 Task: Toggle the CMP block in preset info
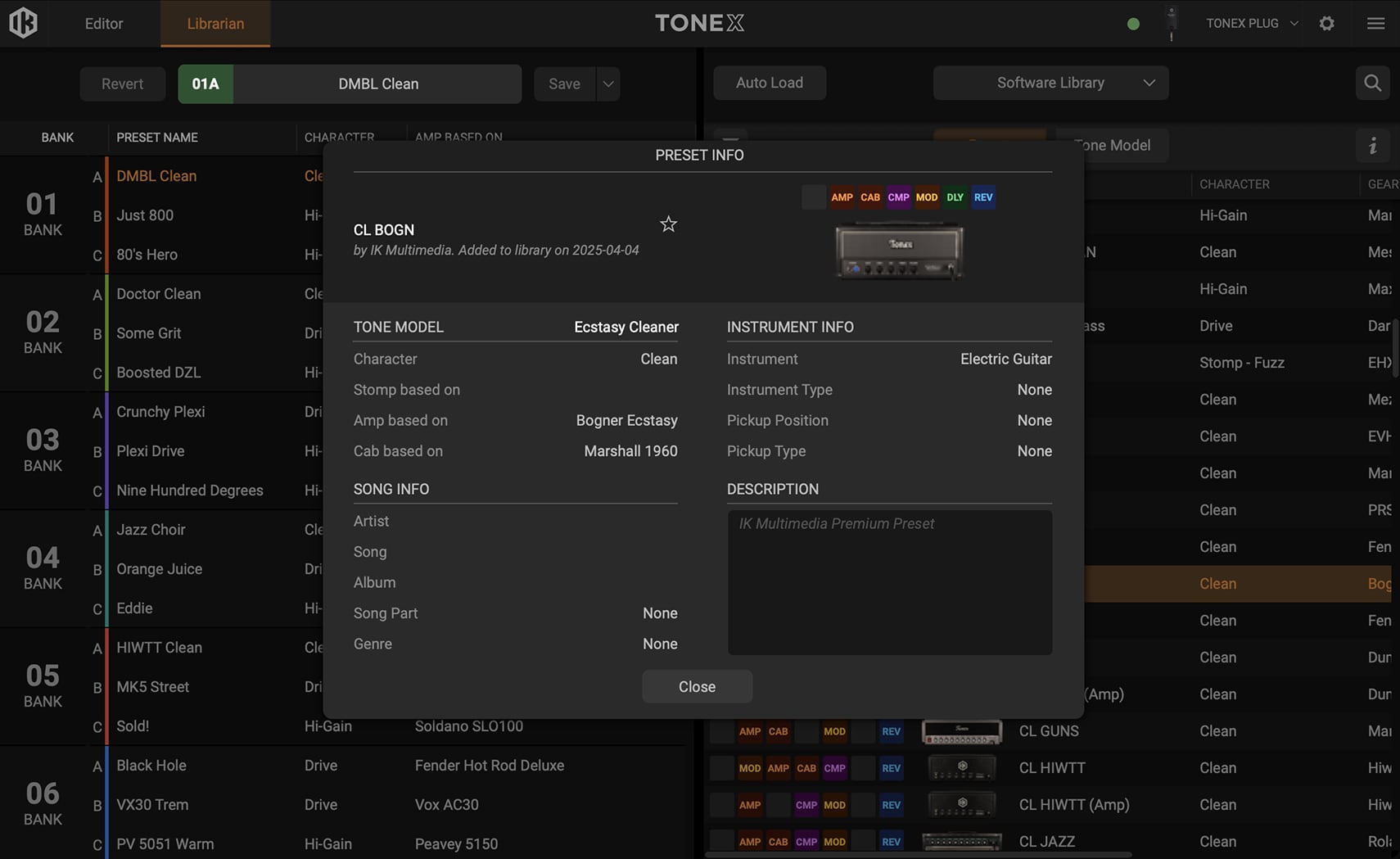898,197
